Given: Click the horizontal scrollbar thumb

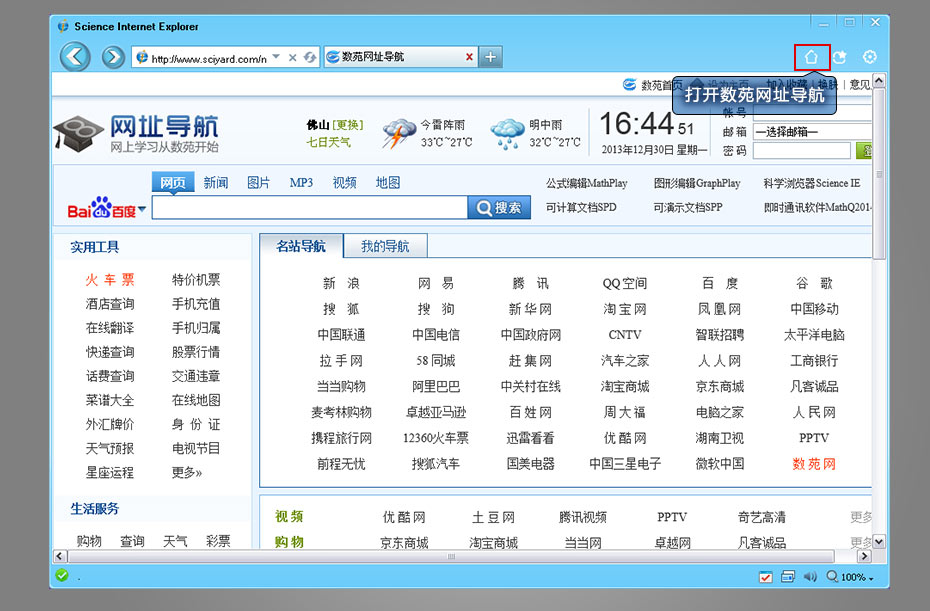Looking at the screenshot, I should pyautogui.click(x=451, y=556).
